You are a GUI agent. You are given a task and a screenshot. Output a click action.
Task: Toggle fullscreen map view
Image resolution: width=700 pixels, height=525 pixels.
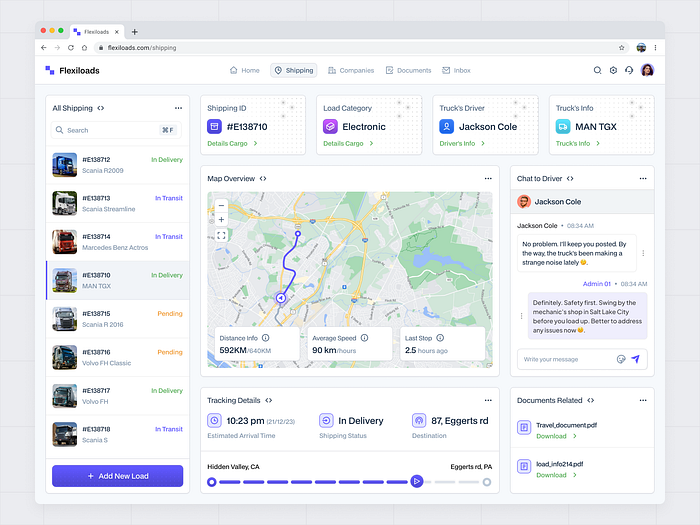pos(221,235)
